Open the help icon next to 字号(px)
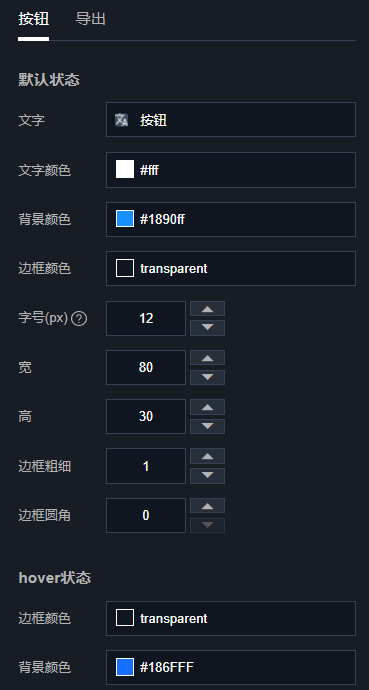 (x=79, y=318)
